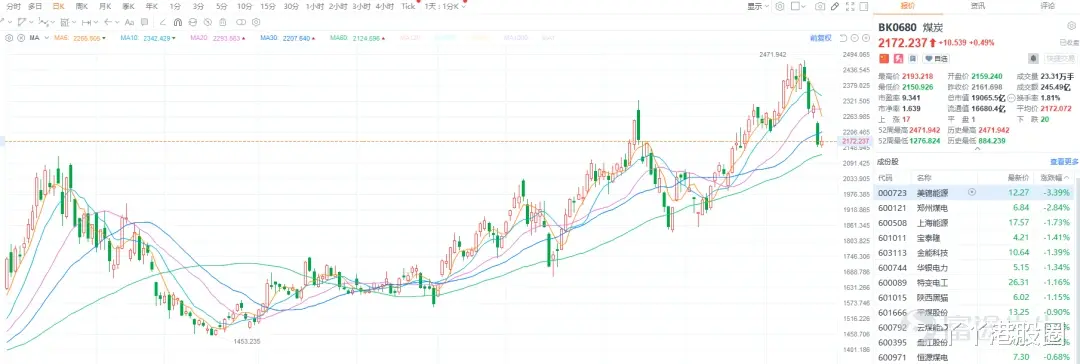Collapse the quote details chevron
Screen dimensions: 1080x364
977,149
